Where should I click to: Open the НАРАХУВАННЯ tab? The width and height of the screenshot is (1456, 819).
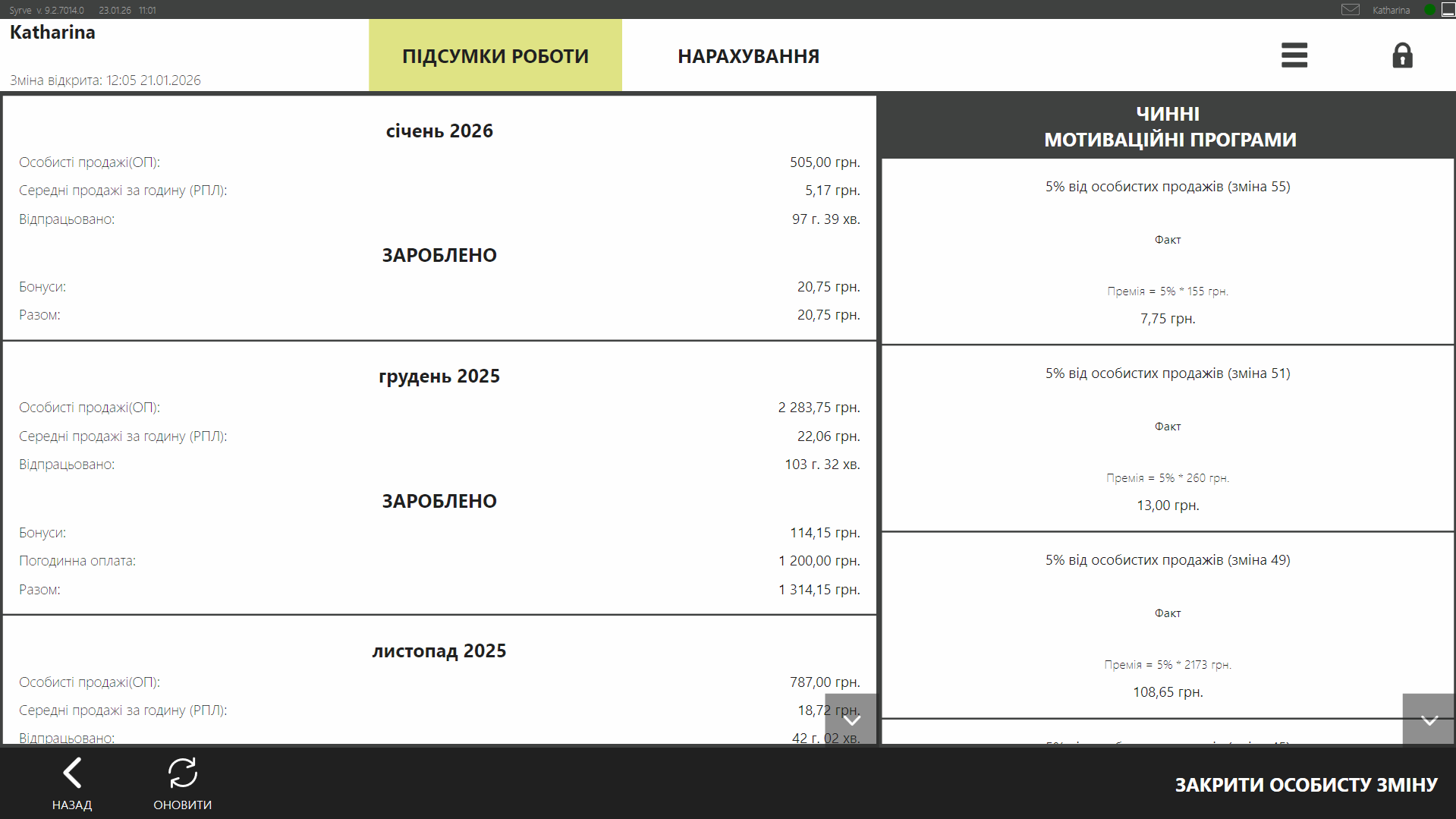click(x=748, y=56)
